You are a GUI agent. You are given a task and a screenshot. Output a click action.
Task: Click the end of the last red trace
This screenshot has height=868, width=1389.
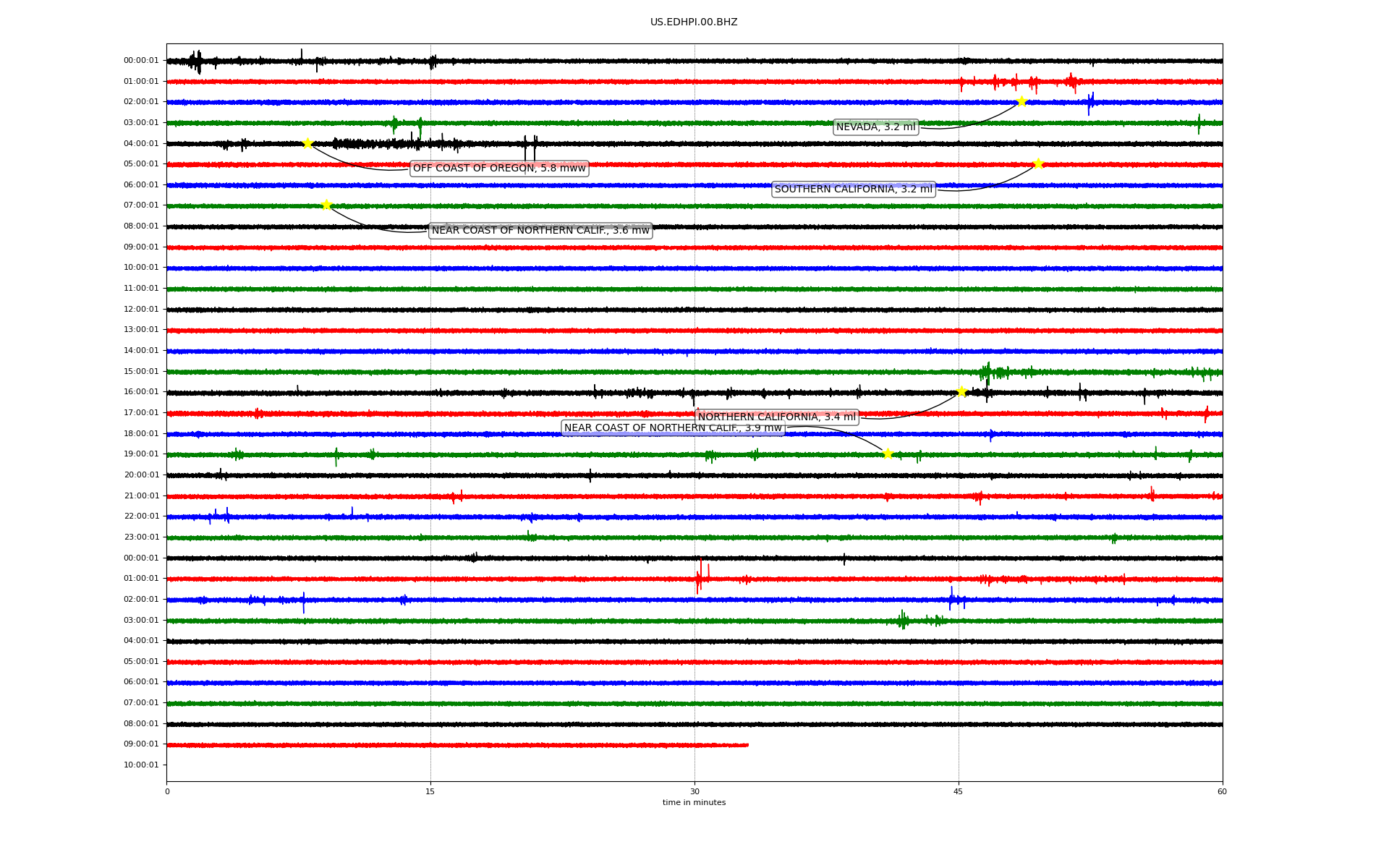click(x=747, y=745)
